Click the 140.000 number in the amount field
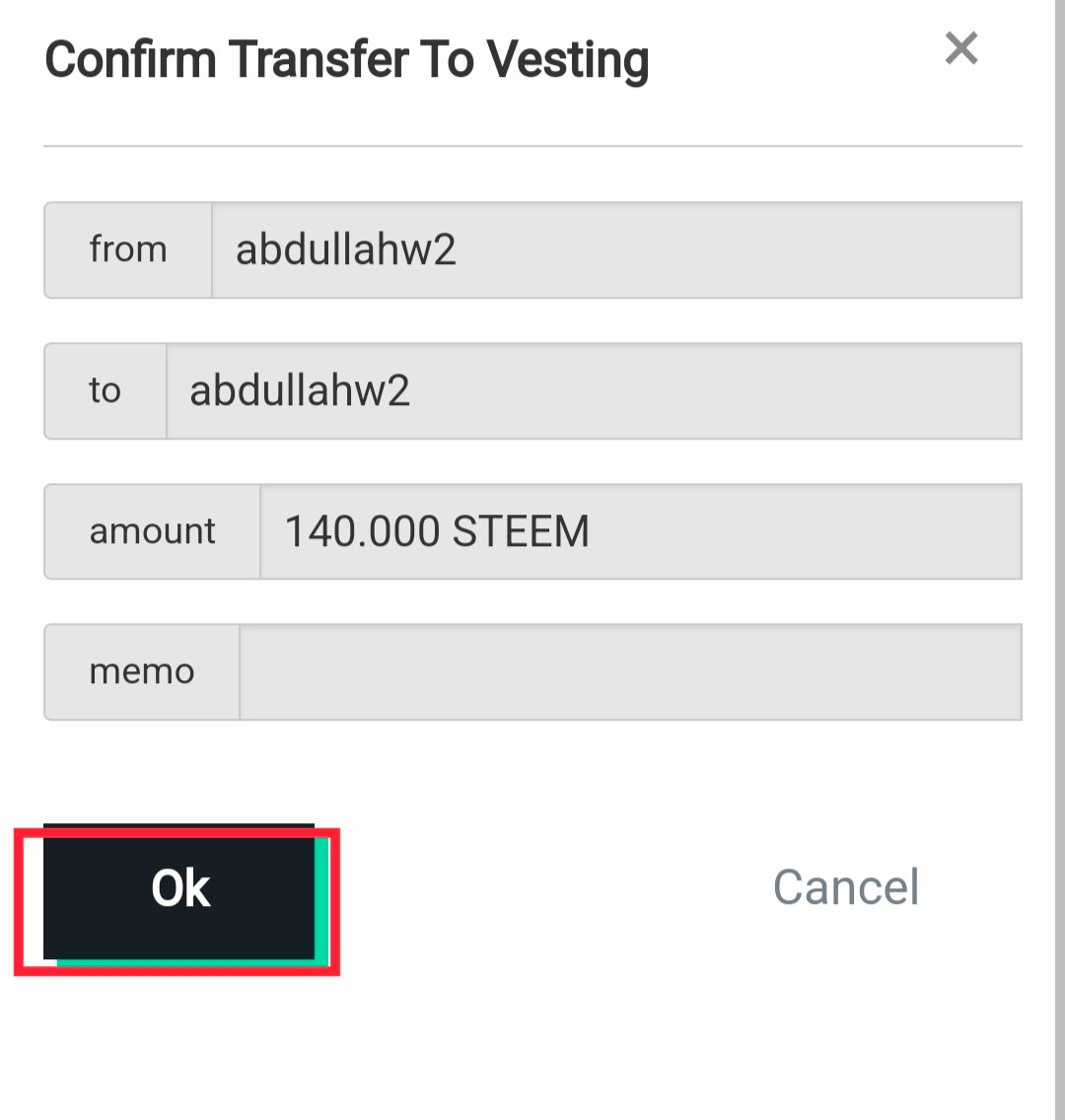Viewport: 1065px width, 1120px height. click(x=362, y=532)
